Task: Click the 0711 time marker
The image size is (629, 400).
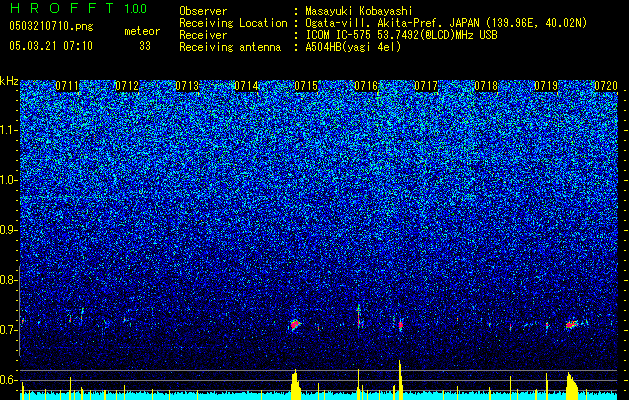Action: [67, 86]
